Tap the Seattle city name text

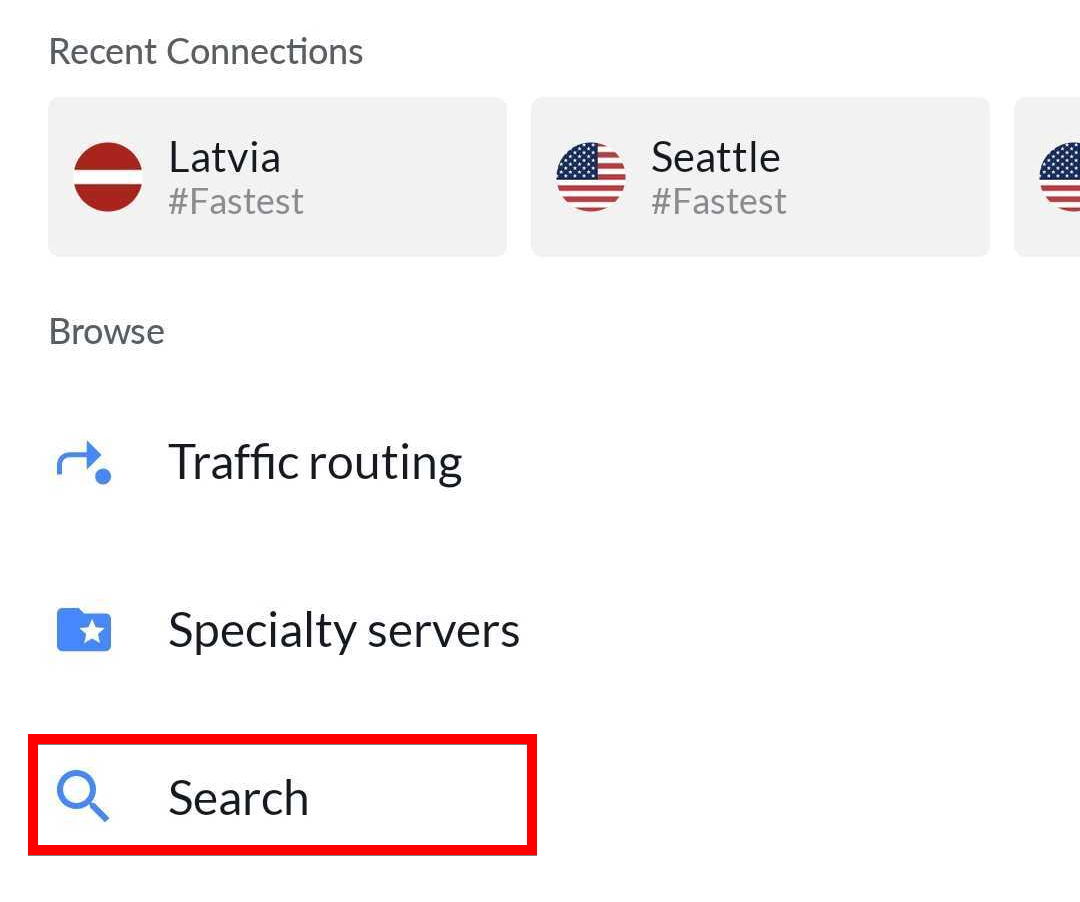pyautogui.click(x=715, y=158)
